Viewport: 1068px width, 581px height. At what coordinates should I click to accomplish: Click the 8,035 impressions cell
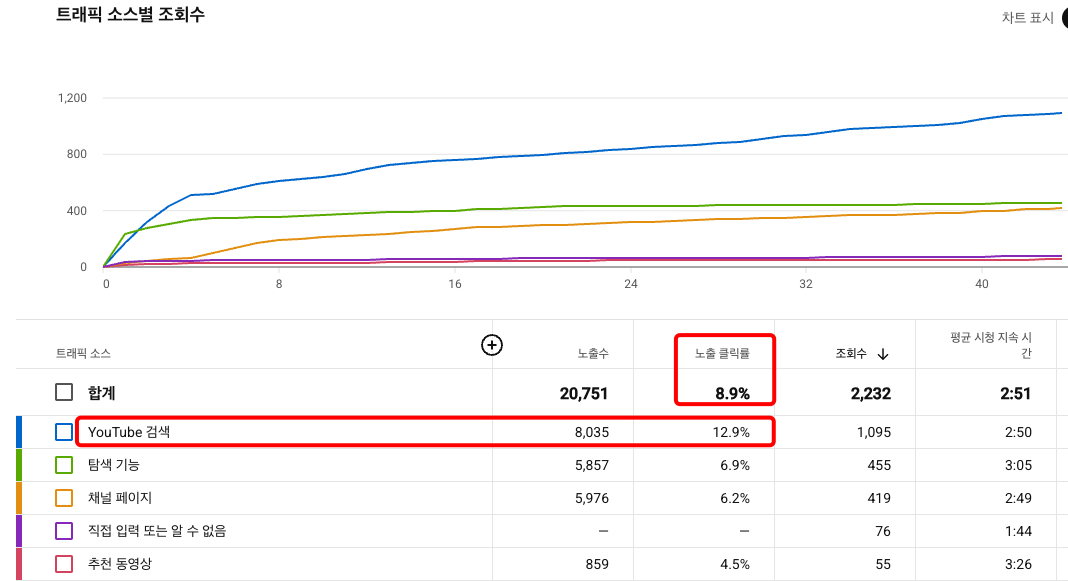(x=592, y=432)
